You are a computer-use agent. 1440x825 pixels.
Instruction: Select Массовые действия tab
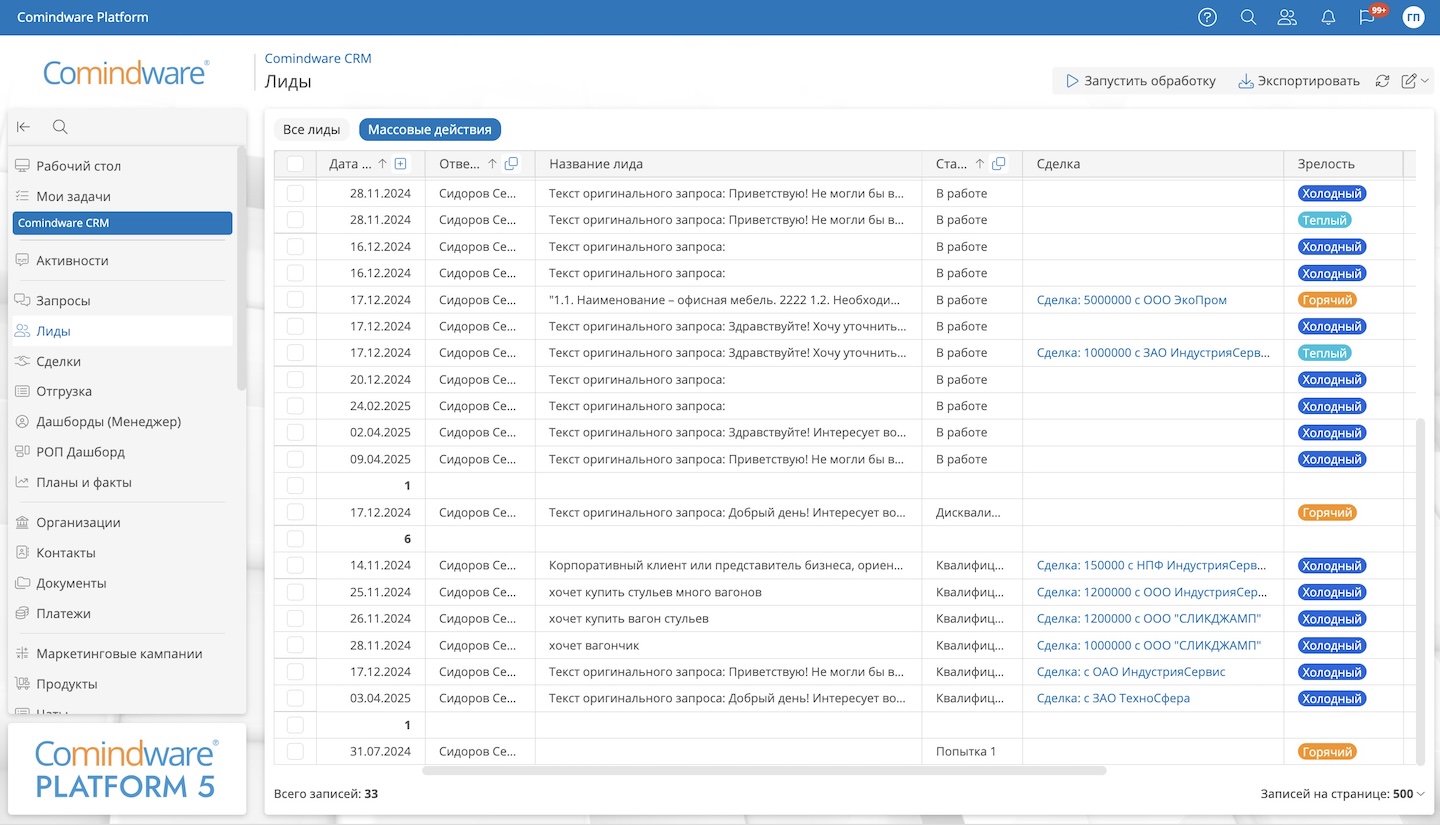(x=430, y=130)
